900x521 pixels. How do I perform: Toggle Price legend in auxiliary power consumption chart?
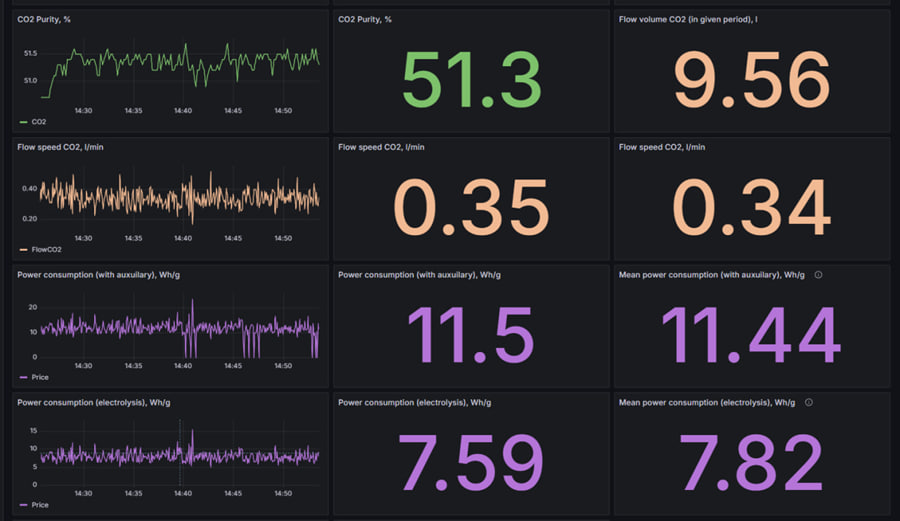point(40,377)
